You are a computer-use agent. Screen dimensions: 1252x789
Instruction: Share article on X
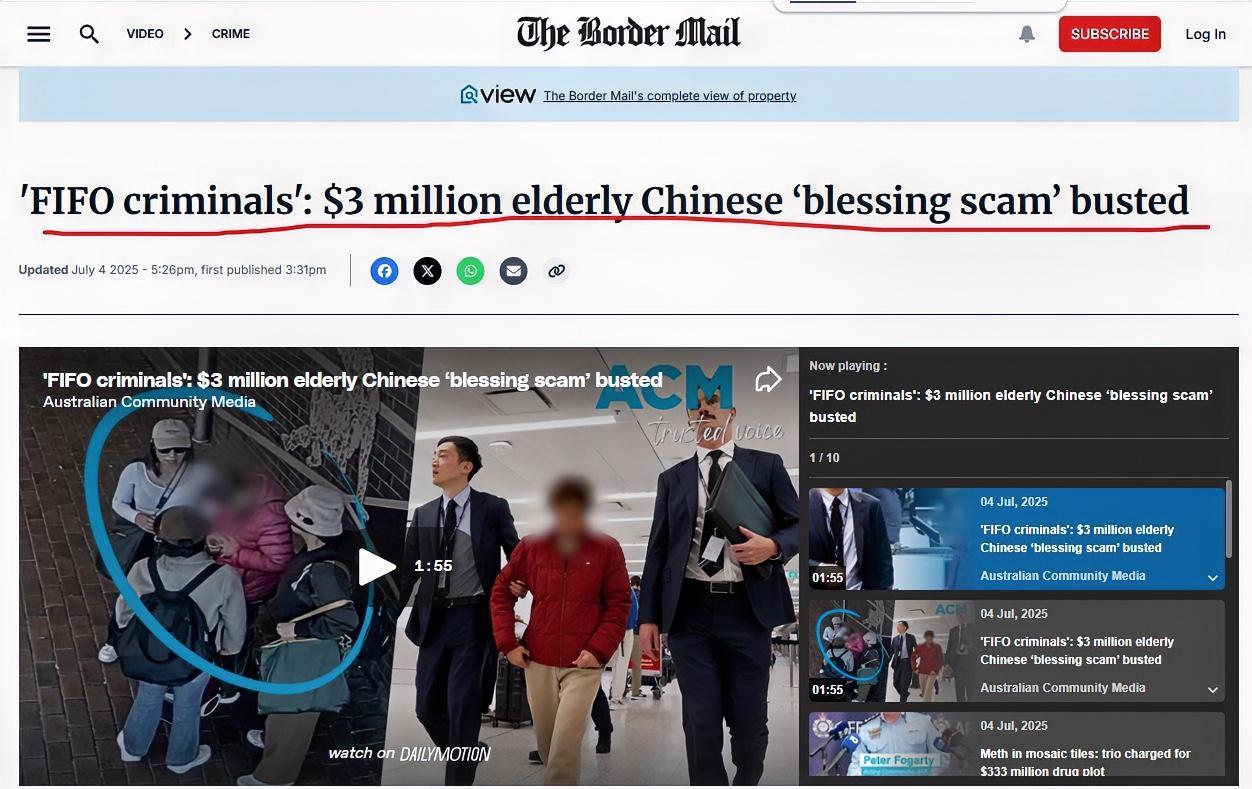pos(427,271)
